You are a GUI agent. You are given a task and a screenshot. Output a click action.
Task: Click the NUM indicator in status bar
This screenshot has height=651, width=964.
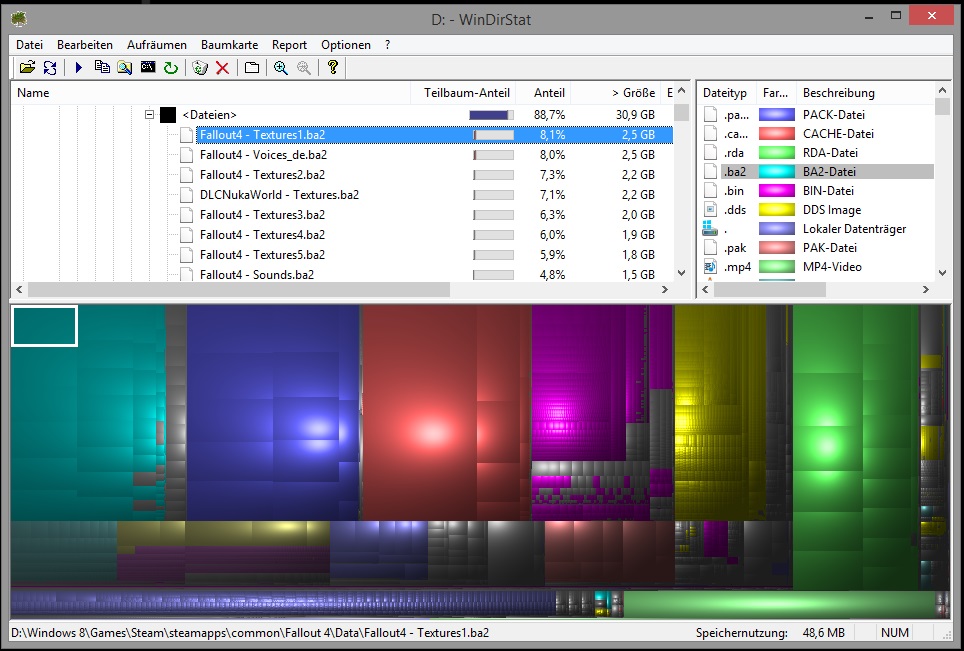point(895,633)
